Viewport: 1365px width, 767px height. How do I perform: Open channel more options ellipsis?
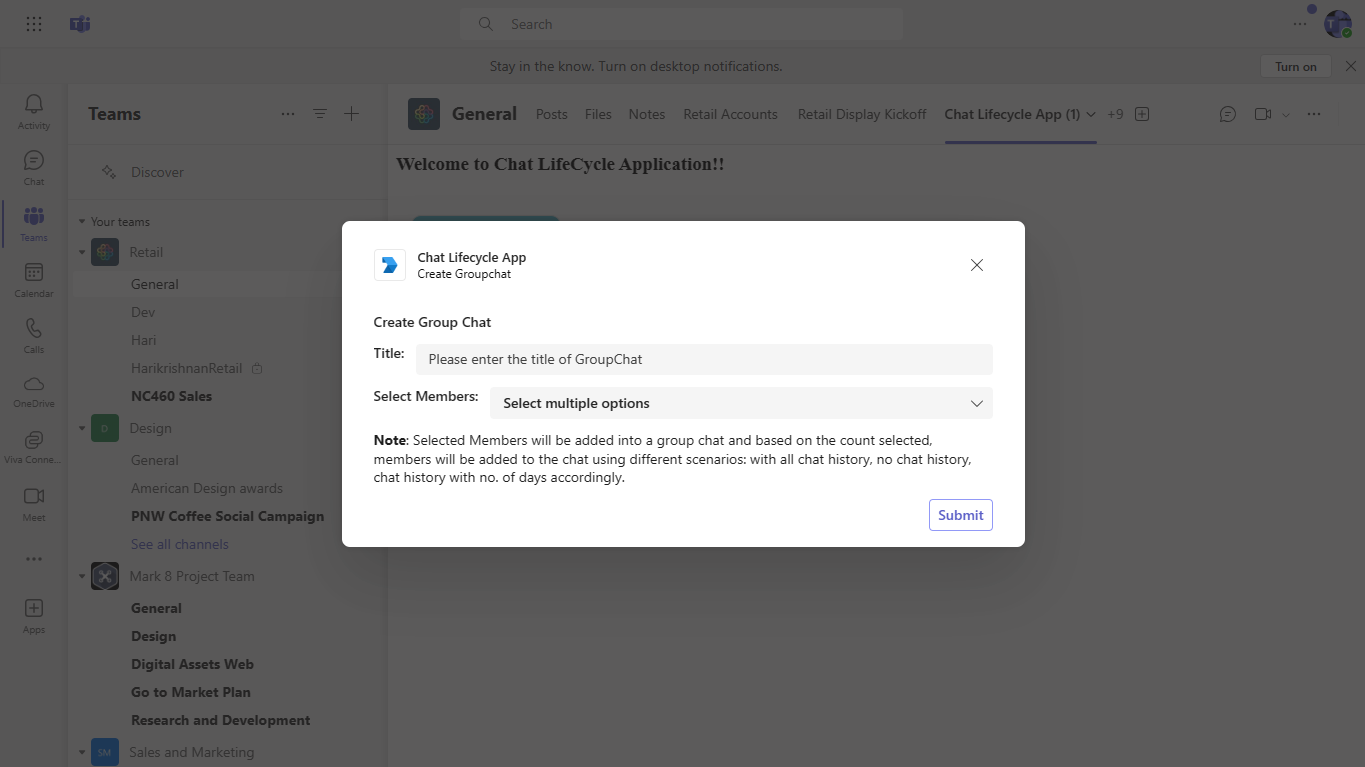click(1314, 114)
